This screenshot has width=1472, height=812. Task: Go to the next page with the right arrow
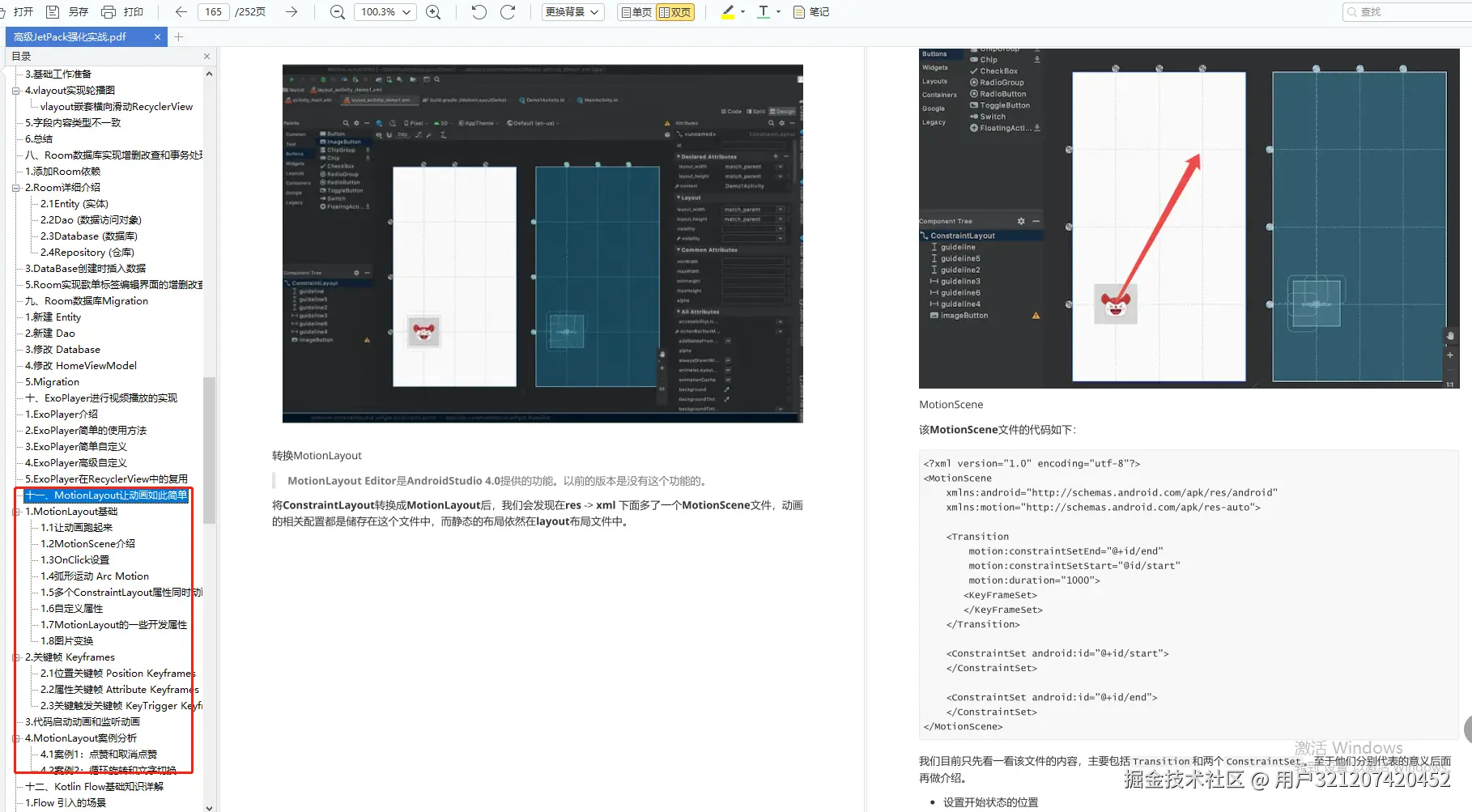[x=291, y=12]
